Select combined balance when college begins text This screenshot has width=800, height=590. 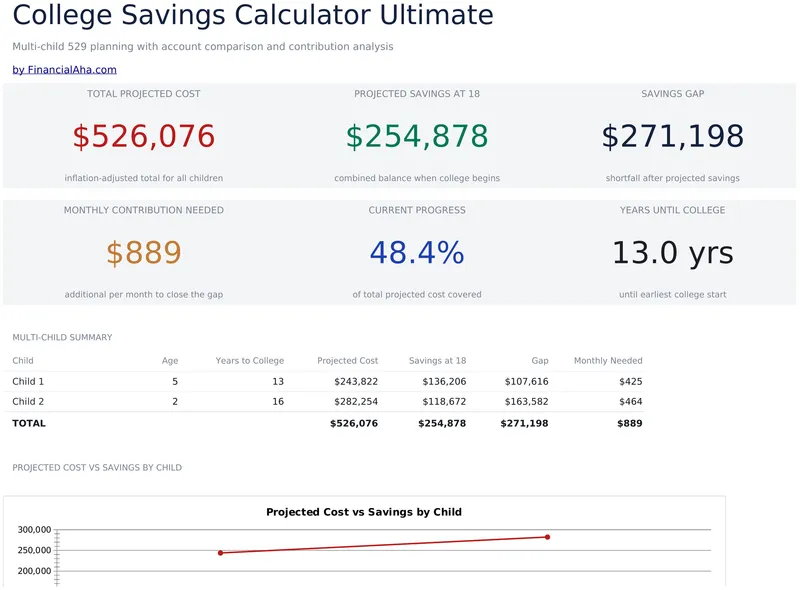[417, 178]
